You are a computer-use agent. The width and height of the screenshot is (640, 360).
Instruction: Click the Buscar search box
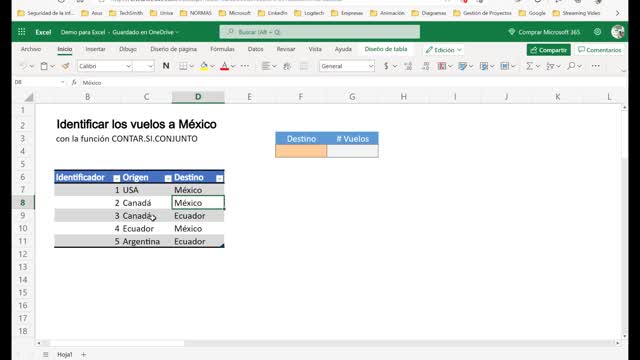coord(320,32)
